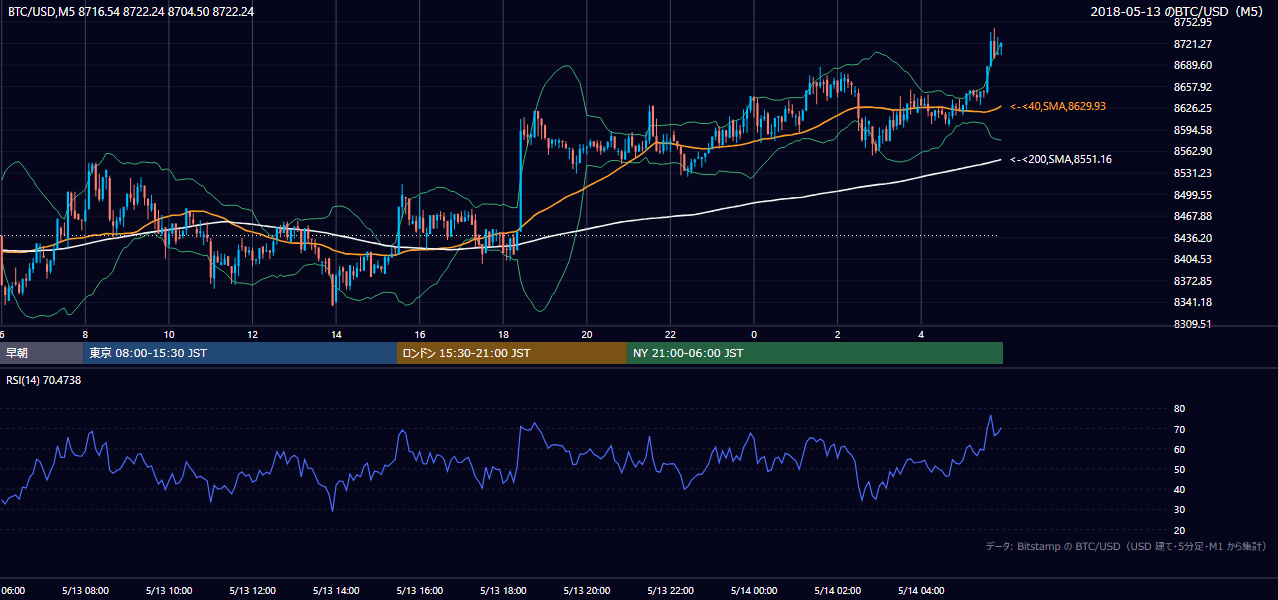The width and height of the screenshot is (1278, 600).
Task: Click the price axis value 8721.27
Action: (1193, 44)
